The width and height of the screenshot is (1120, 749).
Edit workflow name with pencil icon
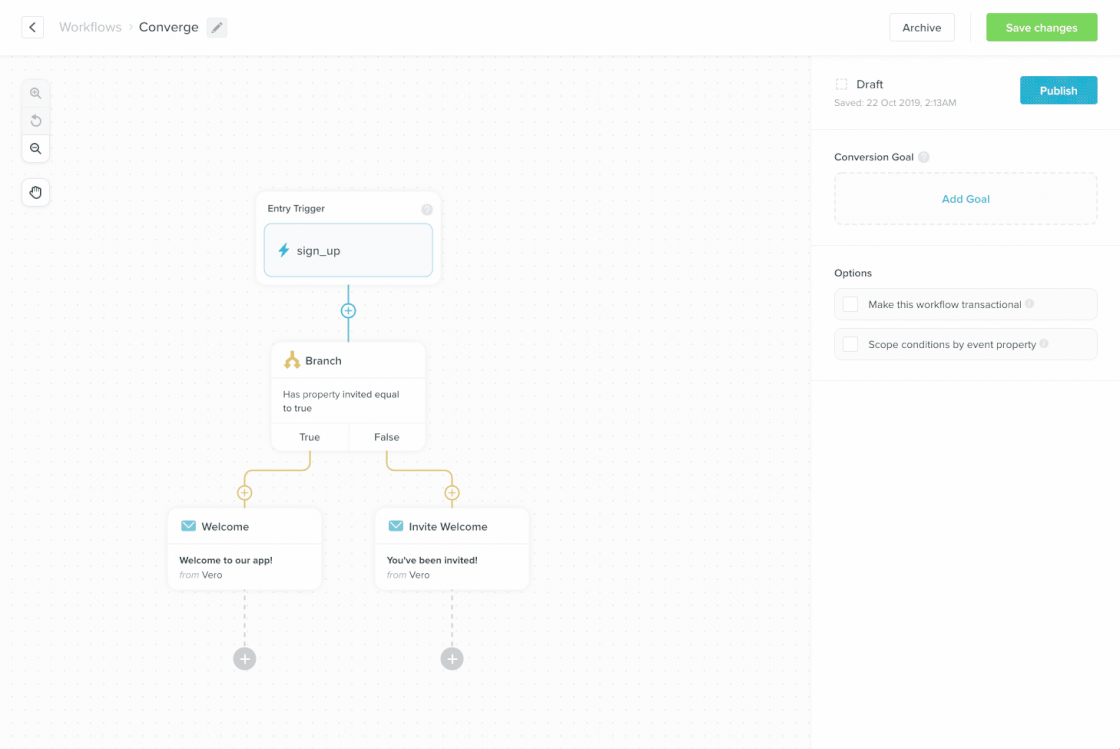pyautogui.click(x=217, y=28)
